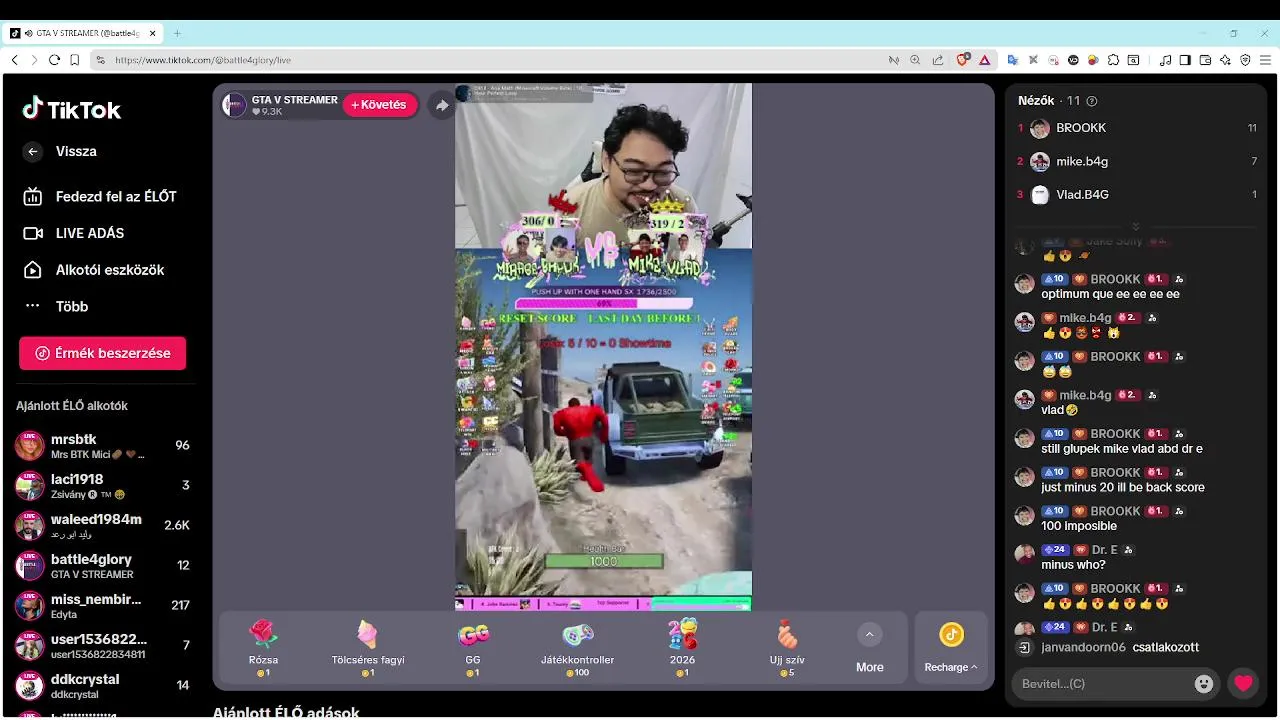Open the music note playlist icon
The height and width of the screenshot is (720, 1280).
point(1165,60)
